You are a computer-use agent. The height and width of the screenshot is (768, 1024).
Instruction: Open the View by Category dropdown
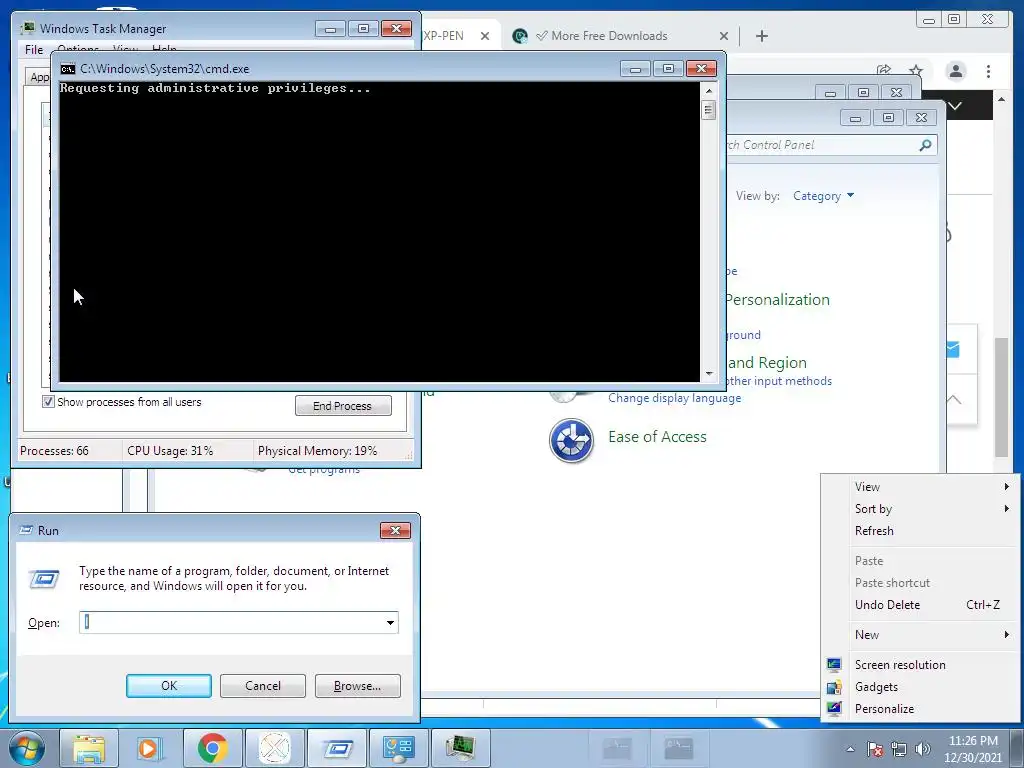point(824,196)
